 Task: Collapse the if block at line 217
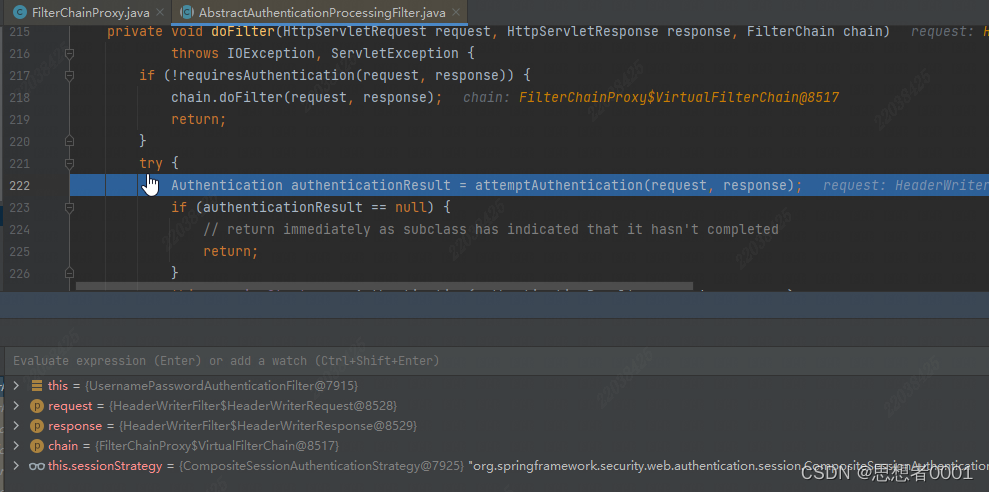69,76
